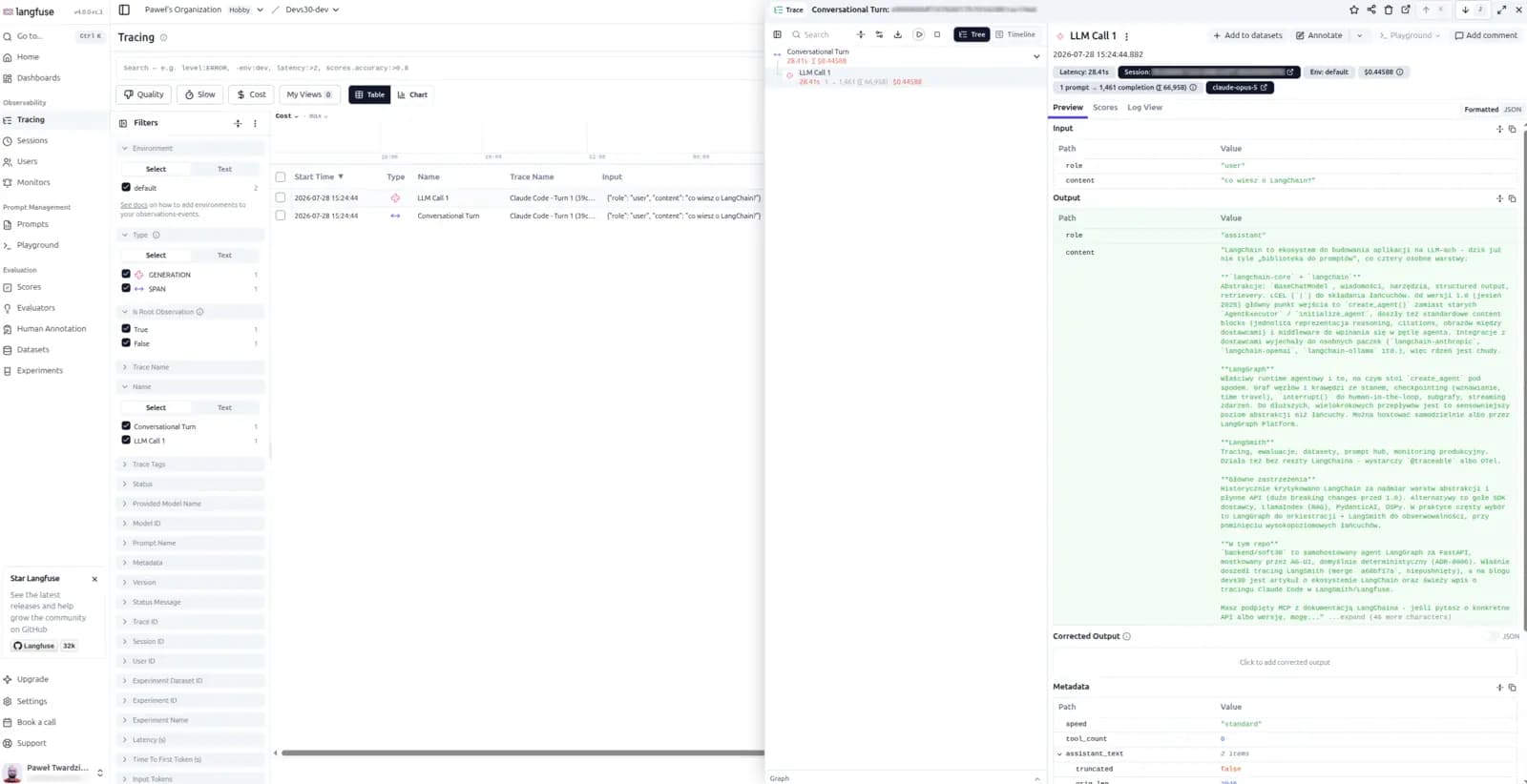This screenshot has width=1527, height=784.
Task: Click the Annotate button
Action: click(1319, 35)
